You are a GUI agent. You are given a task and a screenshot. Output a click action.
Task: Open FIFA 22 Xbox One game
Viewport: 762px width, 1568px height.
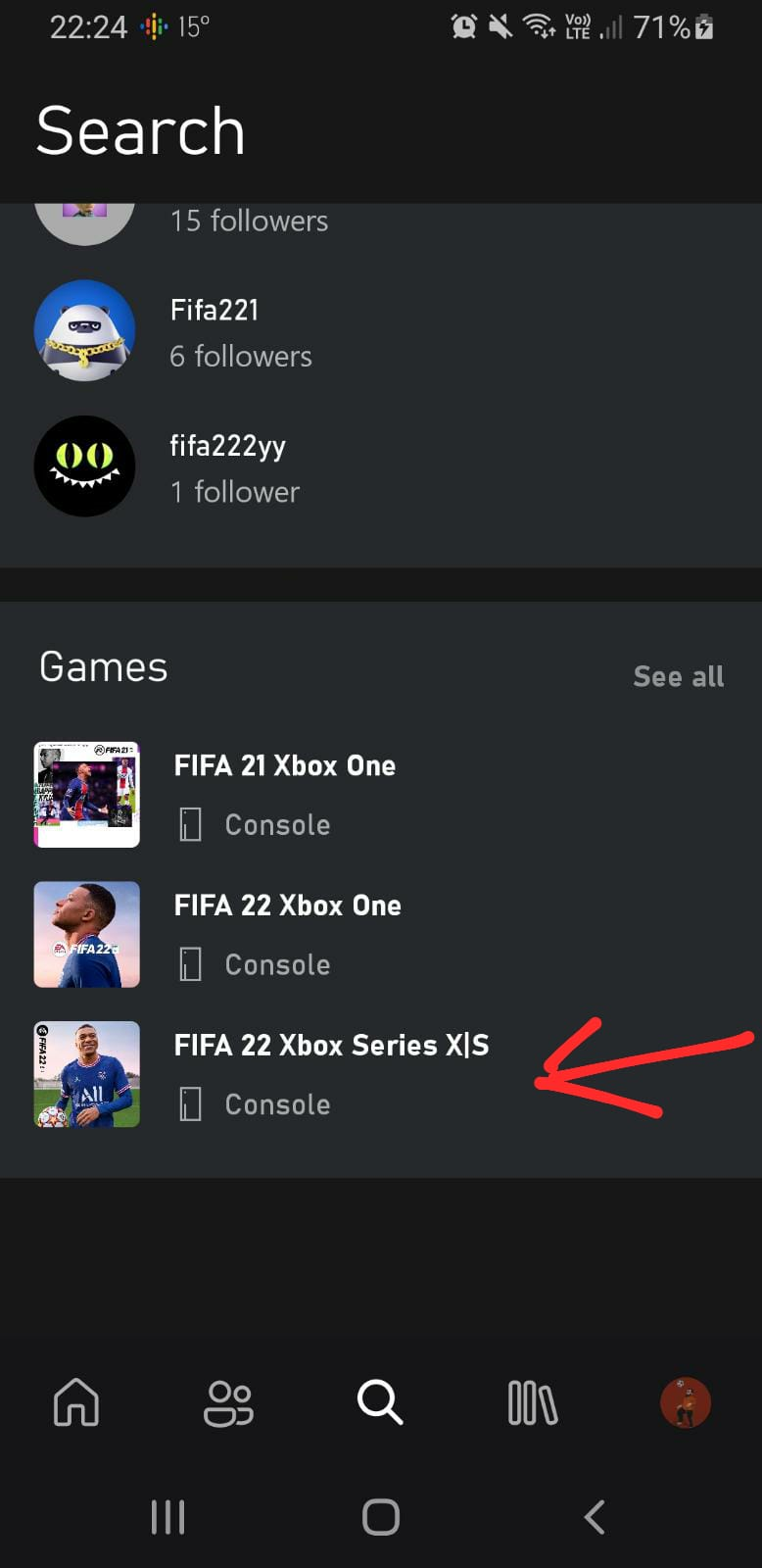[287, 906]
